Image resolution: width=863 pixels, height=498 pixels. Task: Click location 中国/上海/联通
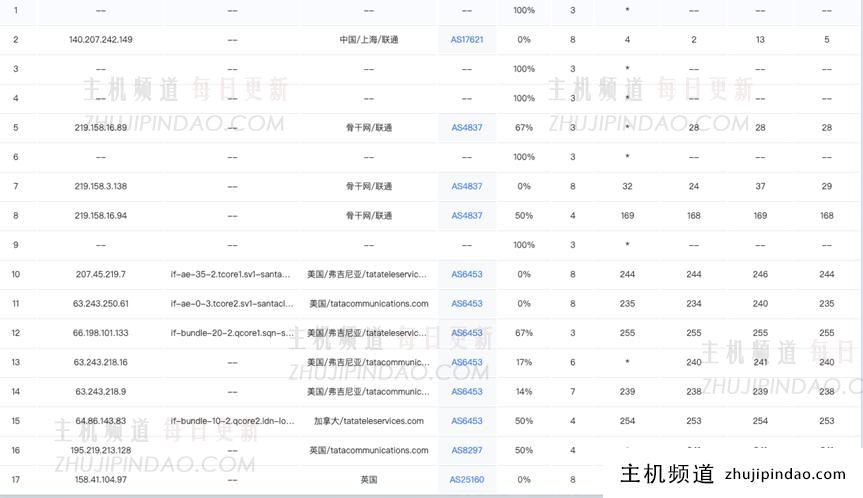369,40
